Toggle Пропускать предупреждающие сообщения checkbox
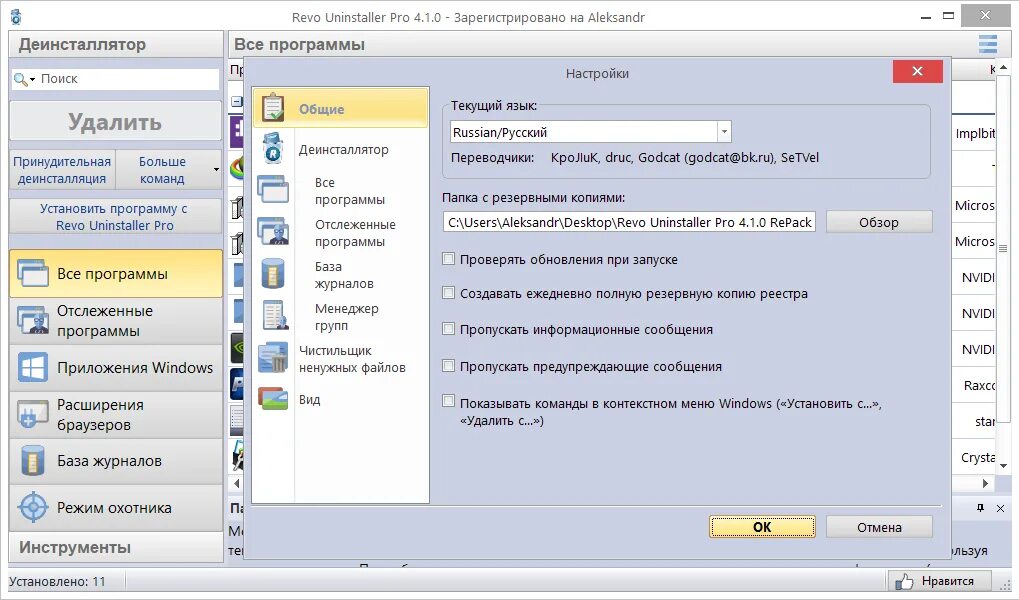Viewport: 1019px width, 600px height. tap(448, 365)
